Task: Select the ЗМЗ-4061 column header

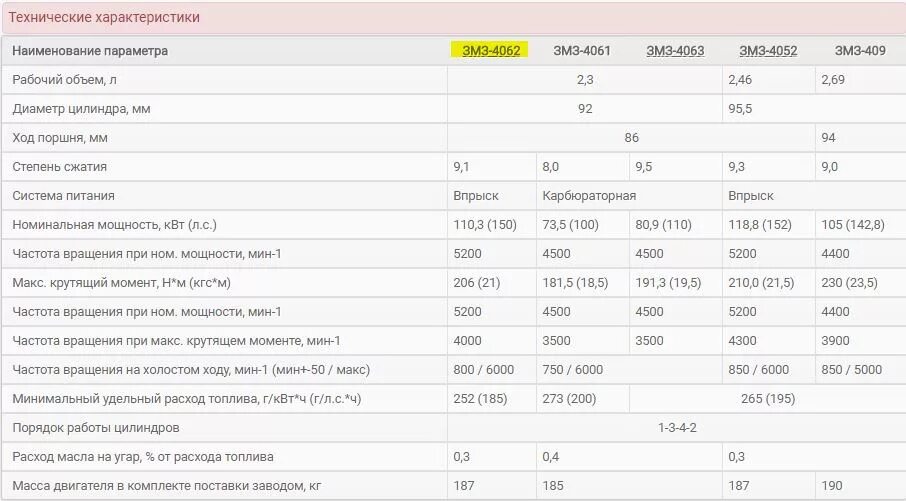Action: click(582, 51)
